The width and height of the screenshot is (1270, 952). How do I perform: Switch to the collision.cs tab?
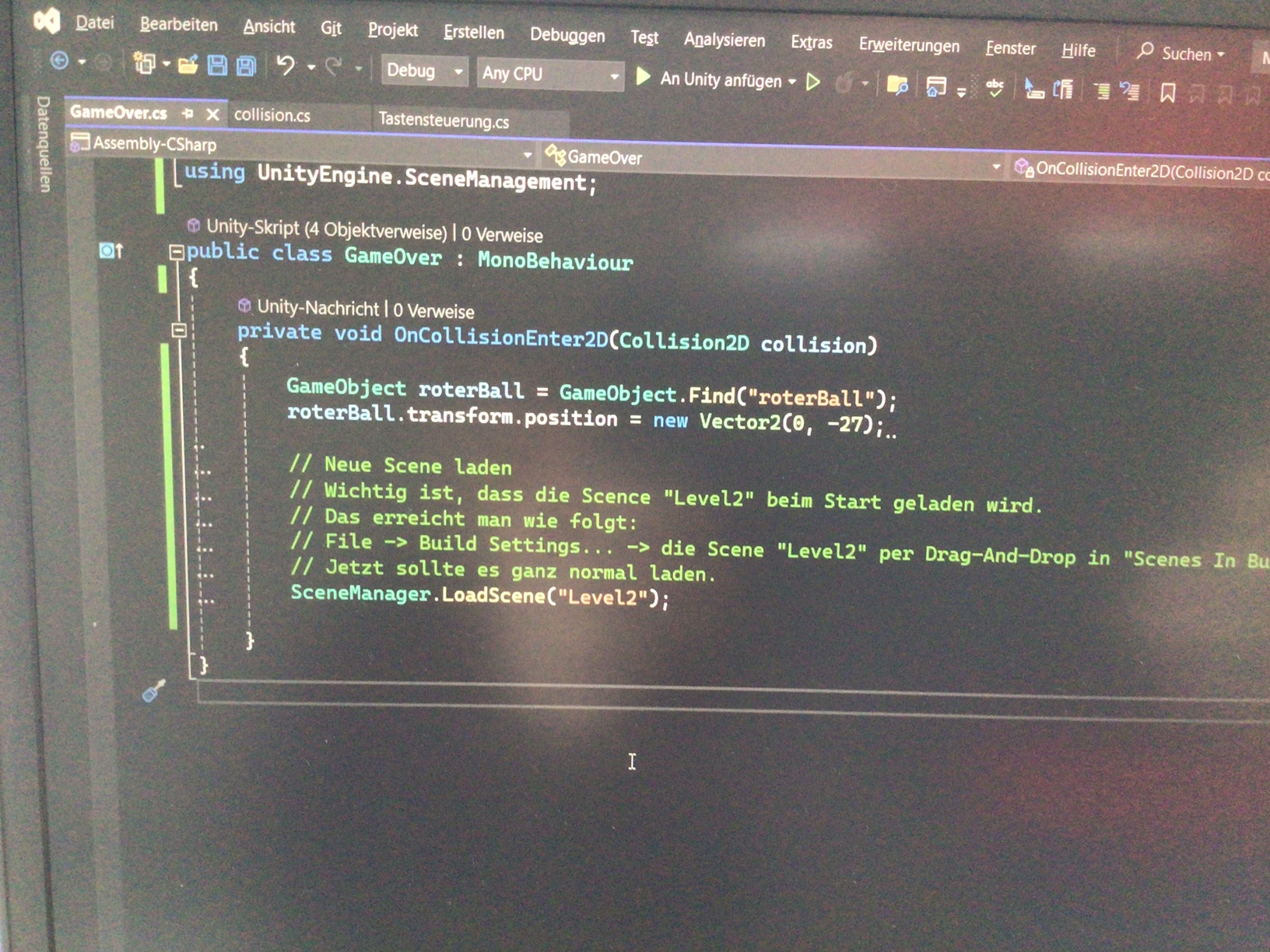click(x=272, y=116)
